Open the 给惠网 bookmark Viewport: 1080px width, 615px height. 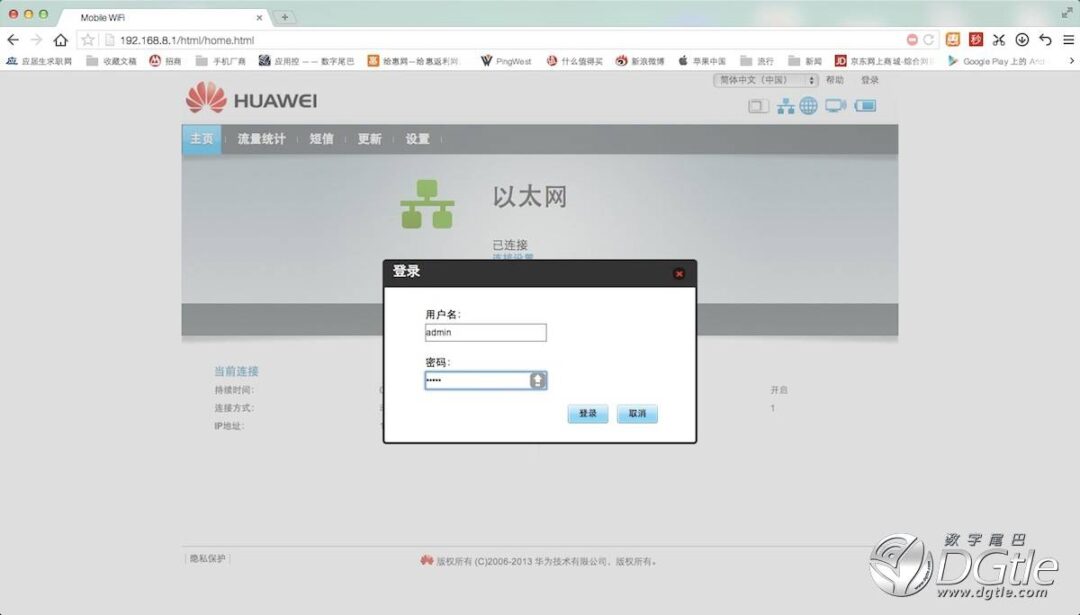413,61
